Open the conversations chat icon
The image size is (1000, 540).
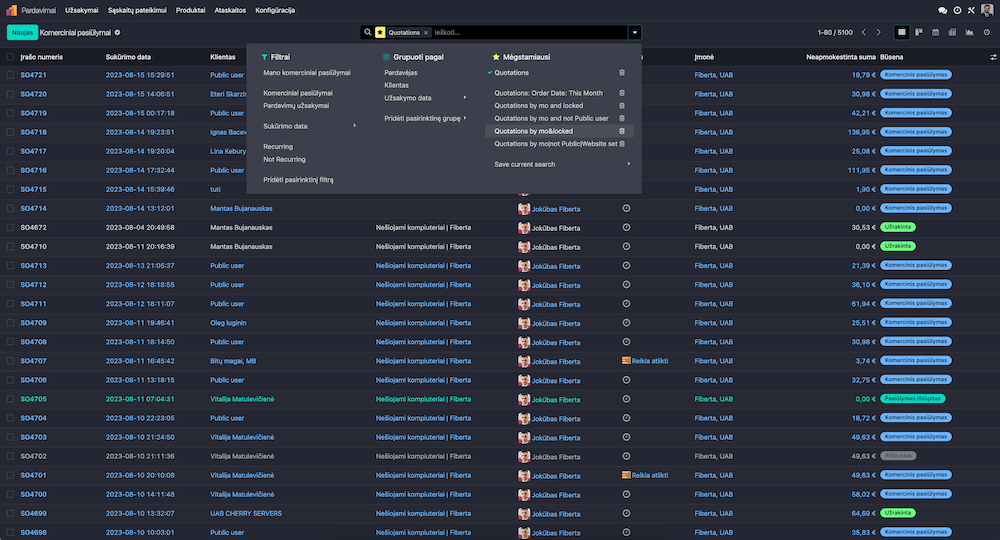click(x=942, y=10)
